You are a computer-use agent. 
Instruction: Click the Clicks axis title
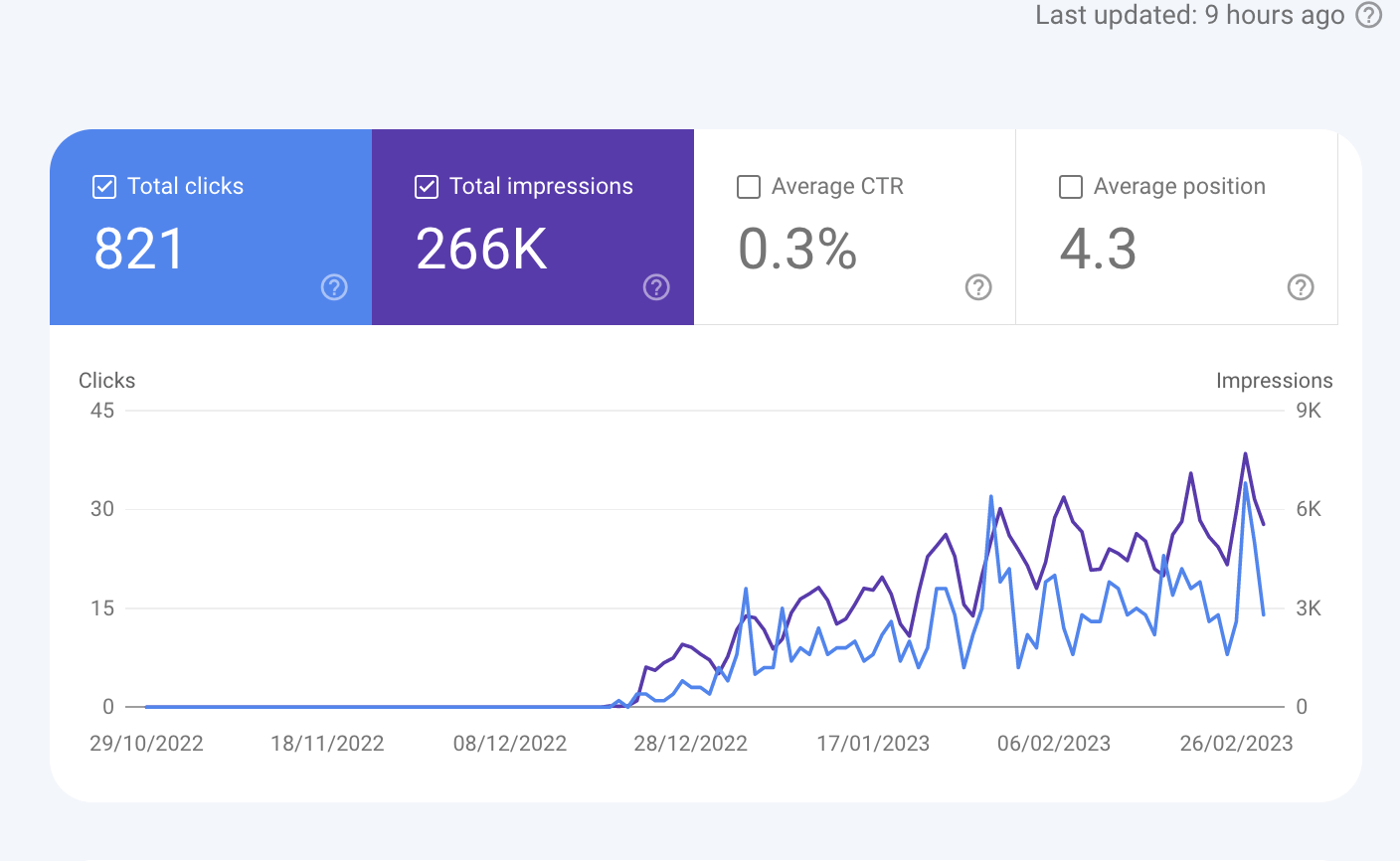point(106,381)
